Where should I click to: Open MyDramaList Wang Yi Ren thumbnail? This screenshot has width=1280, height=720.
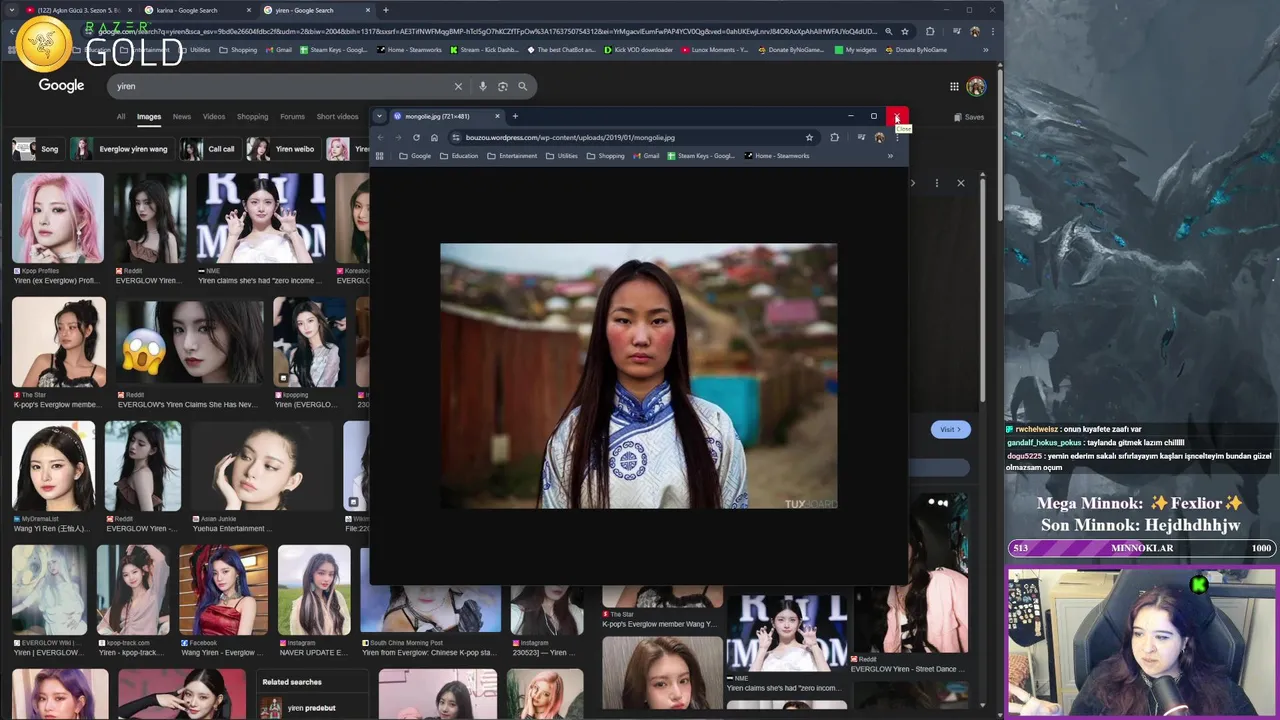tap(53, 466)
